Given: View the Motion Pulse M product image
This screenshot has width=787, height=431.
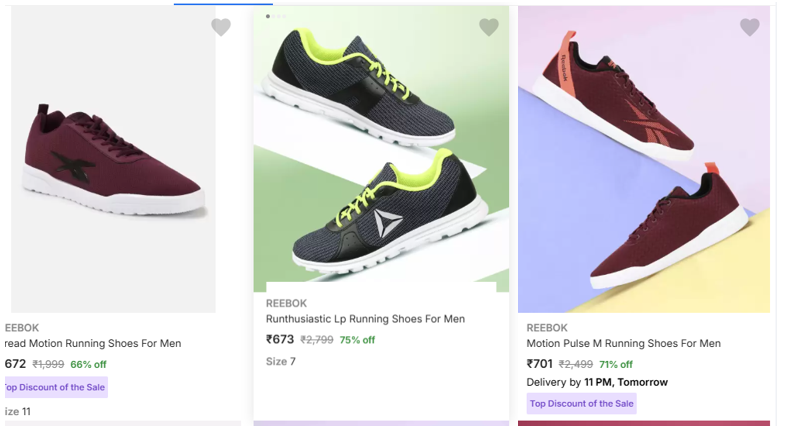Looking at the screenshot, I should 644,160.
